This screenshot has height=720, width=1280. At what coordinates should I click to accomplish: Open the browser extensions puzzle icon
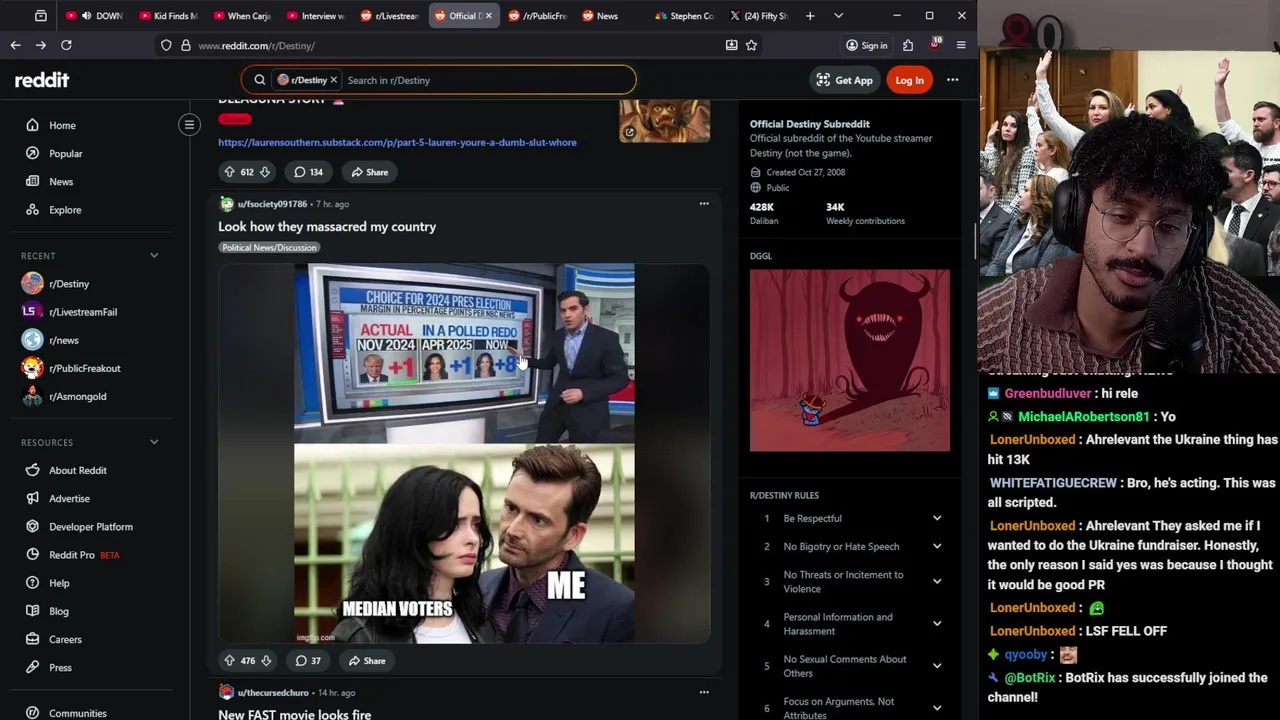click(x=908, y=45)
